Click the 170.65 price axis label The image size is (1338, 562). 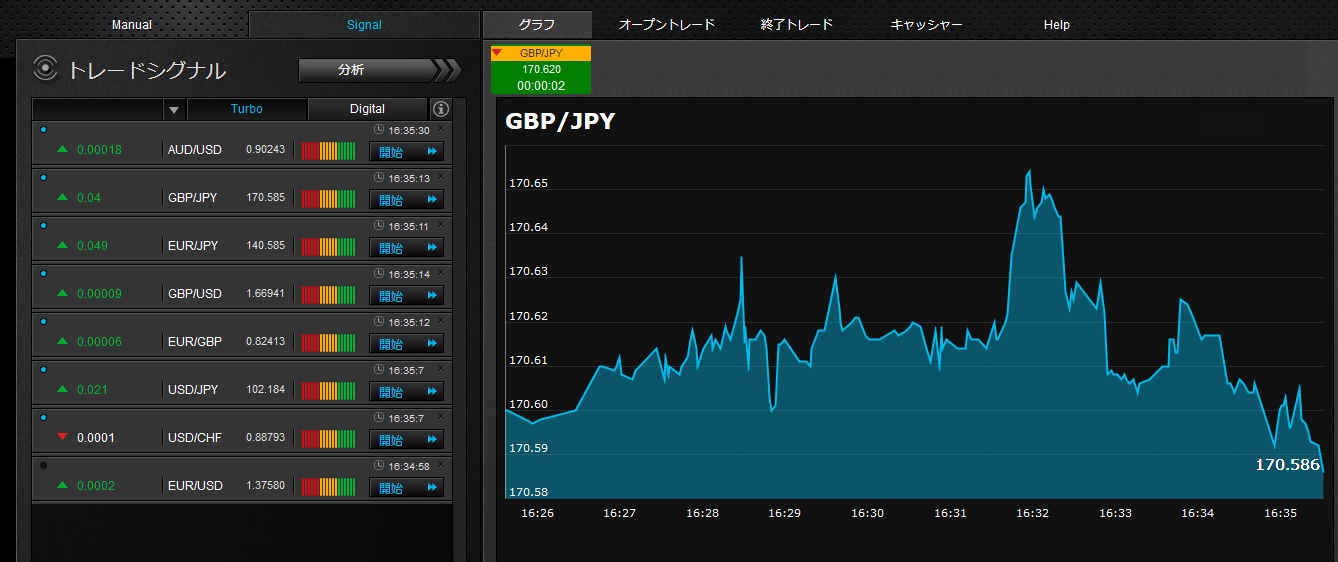529,184
